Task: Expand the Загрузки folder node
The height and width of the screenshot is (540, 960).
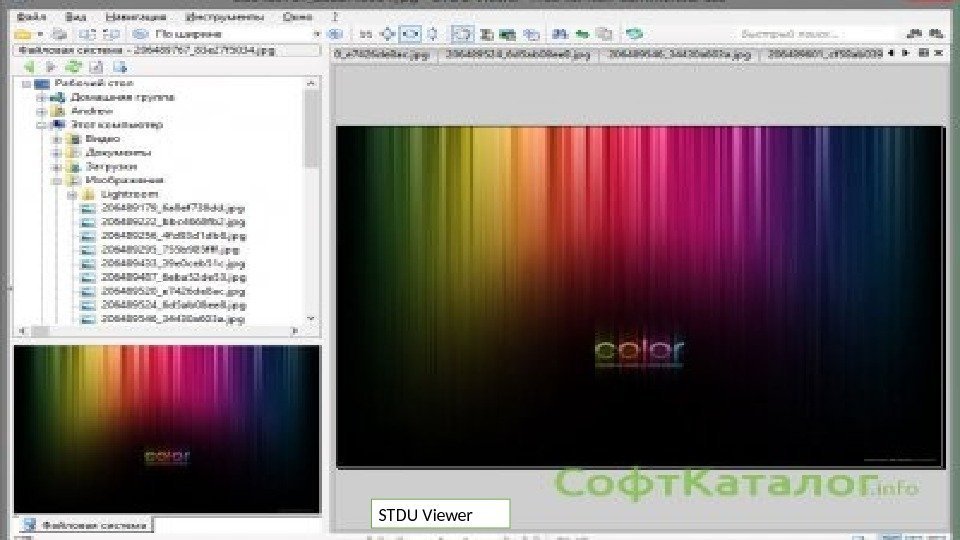Action: pyautogui.click(x=56, y=167)
